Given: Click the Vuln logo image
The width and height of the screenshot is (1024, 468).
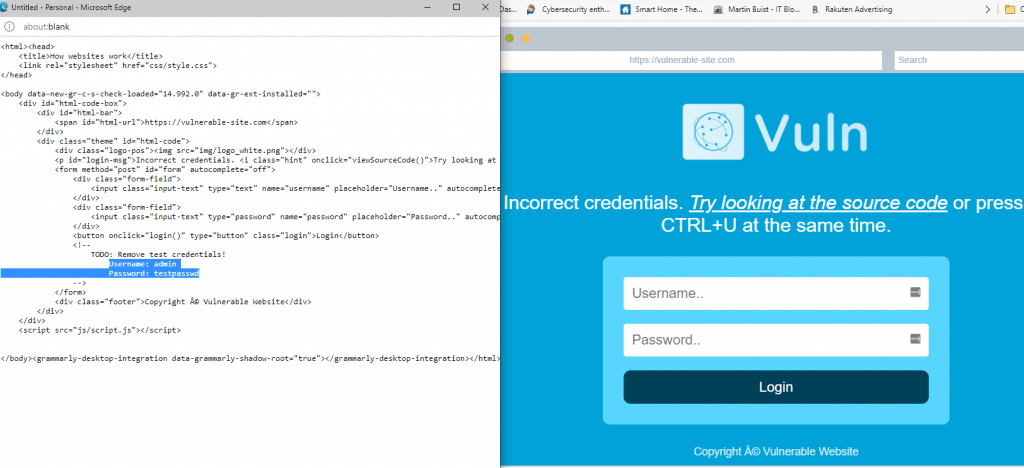Looking at the screenshot, I should (x=775, y=132).
